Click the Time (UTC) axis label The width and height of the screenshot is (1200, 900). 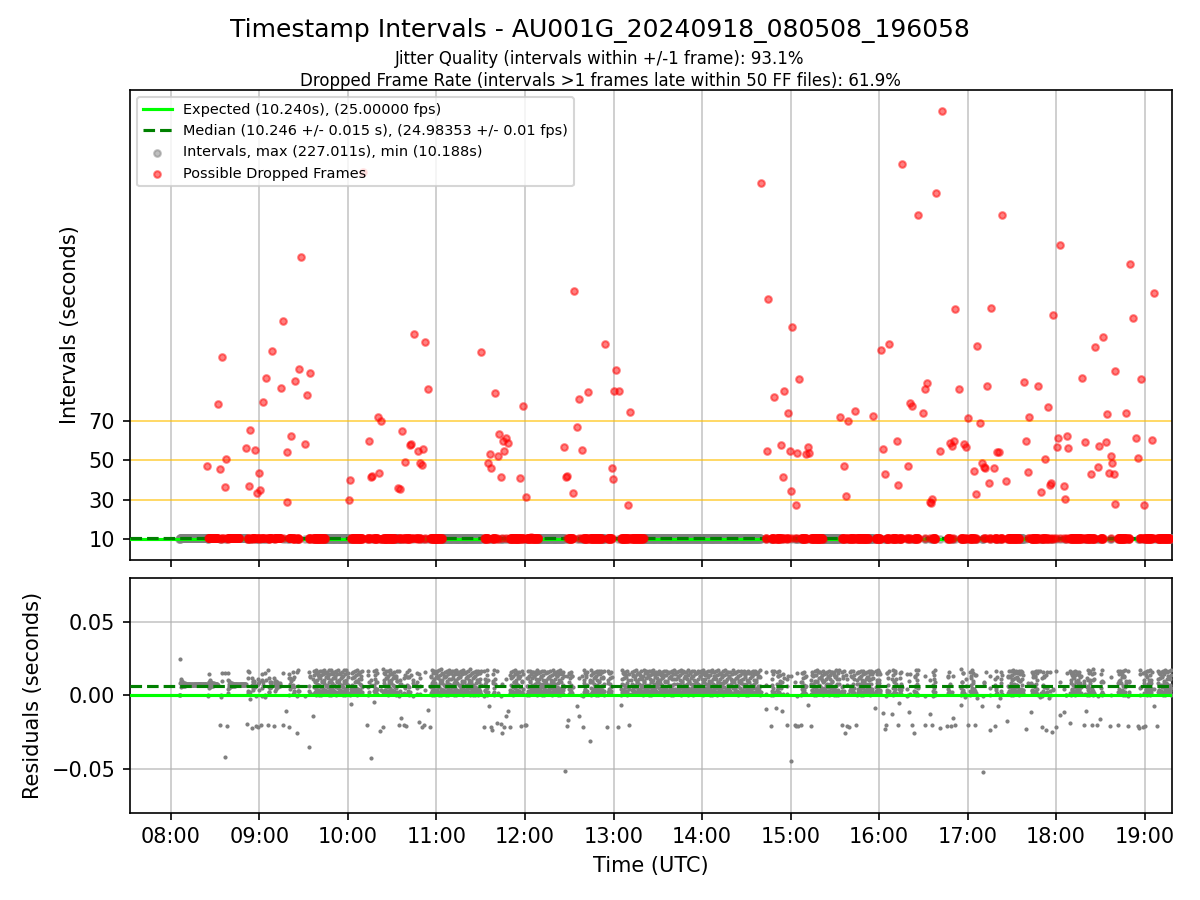pyautogui.click(x=650, y=864)
